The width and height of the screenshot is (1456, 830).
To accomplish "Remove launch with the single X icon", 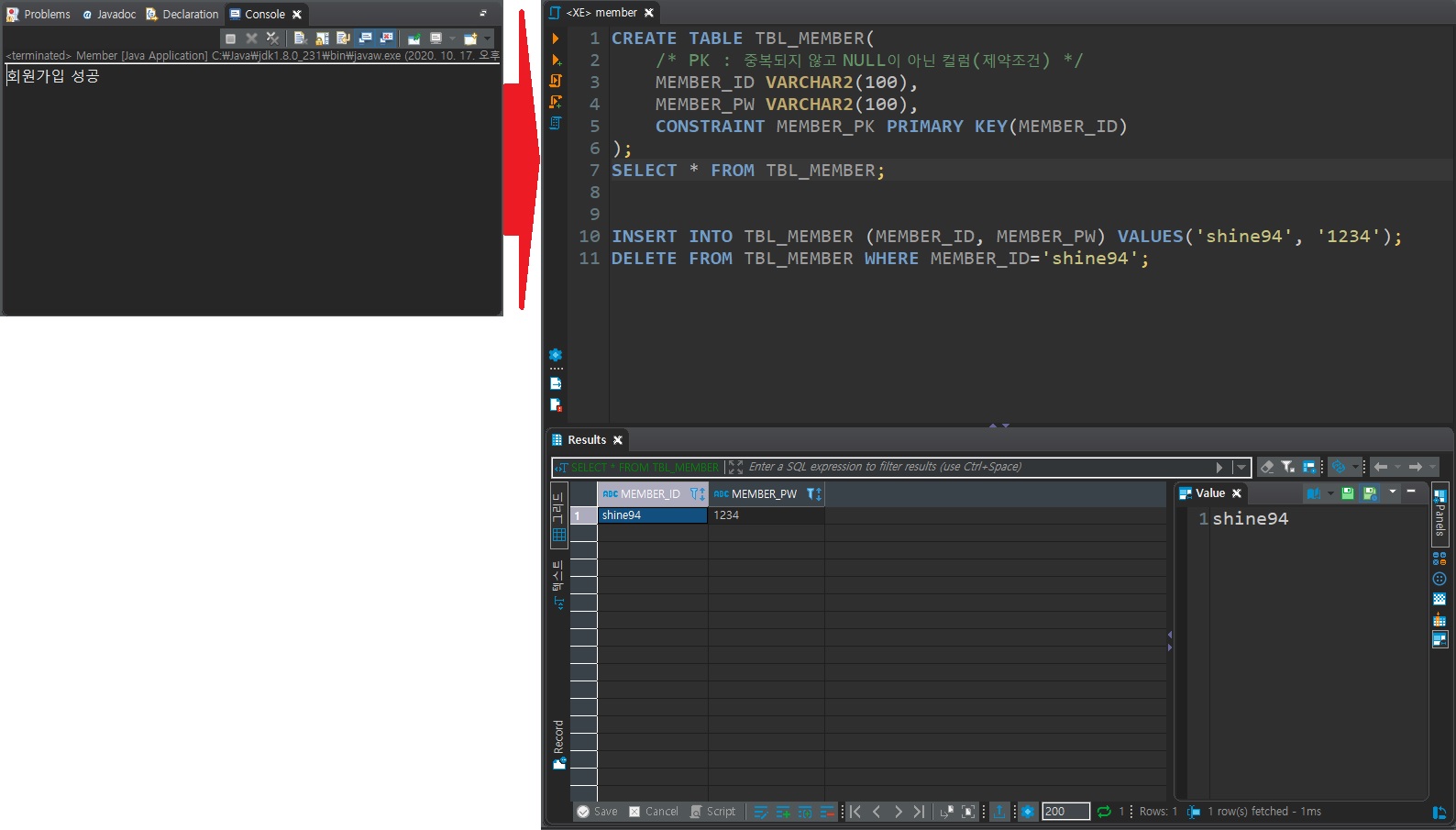I will pos(251,39).
